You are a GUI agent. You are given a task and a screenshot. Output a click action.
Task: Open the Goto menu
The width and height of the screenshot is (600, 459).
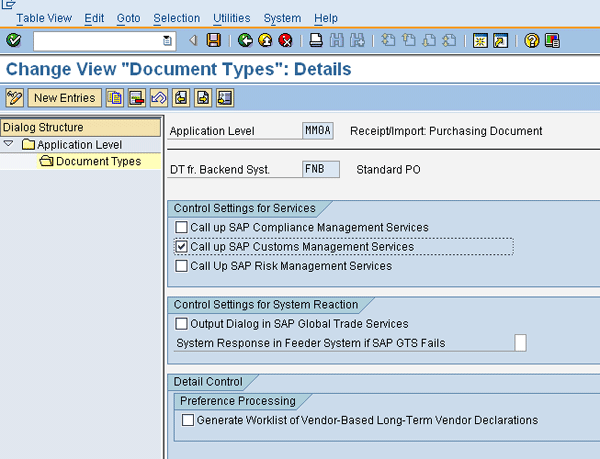click(x=129, y=18)
